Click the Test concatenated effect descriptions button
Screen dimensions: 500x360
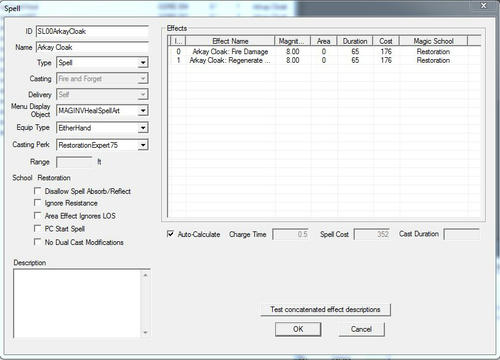[x=325, y=309]
